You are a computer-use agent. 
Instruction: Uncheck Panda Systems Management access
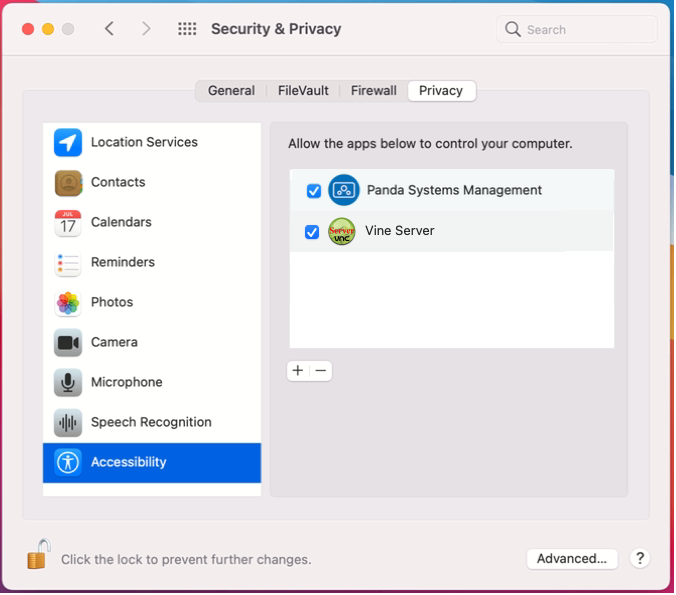314,191
